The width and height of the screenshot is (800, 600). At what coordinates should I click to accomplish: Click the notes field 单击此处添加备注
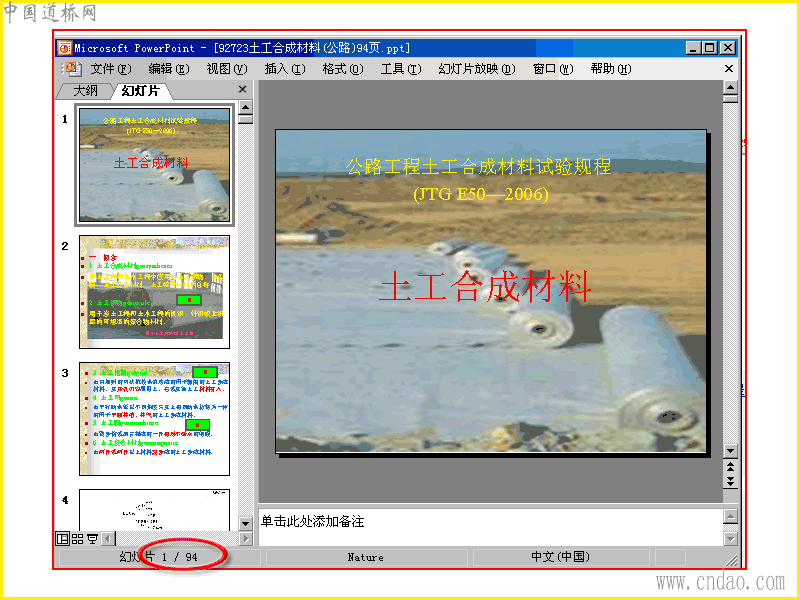491,527
